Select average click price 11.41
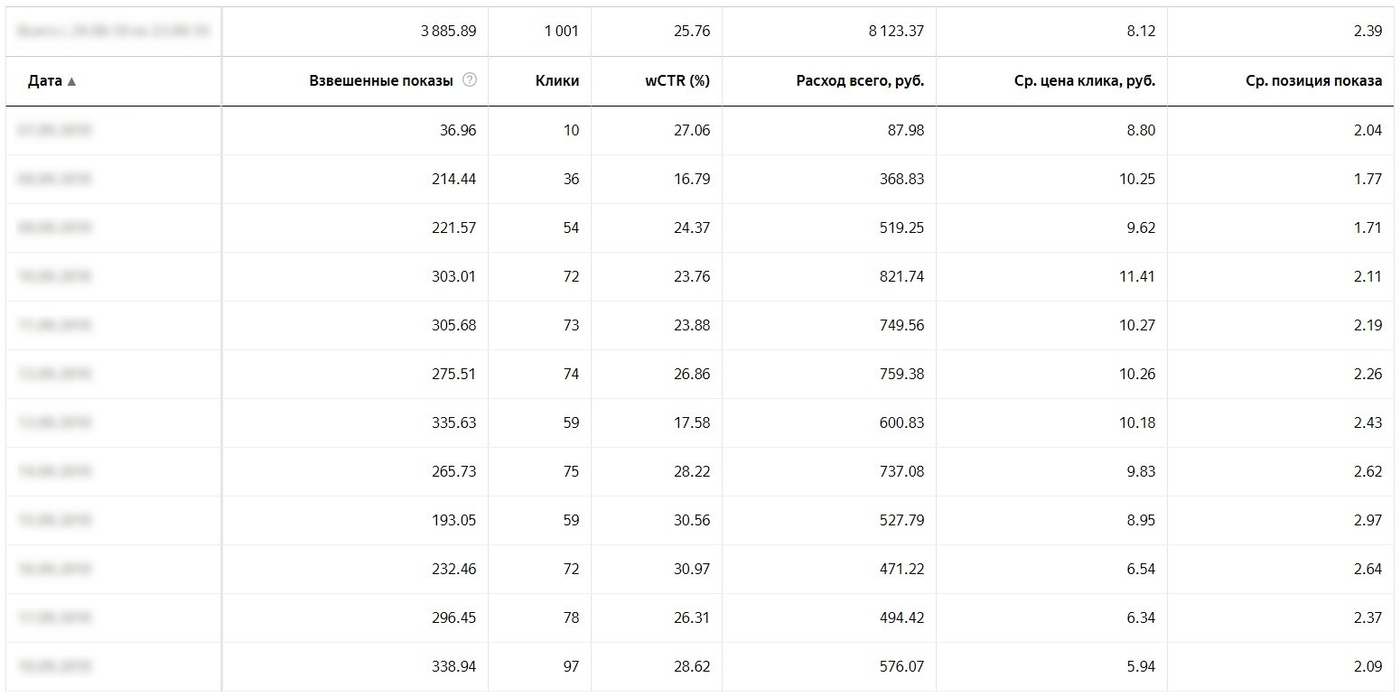The width and height of the screenshot is (1400, 696). pyautogui.click(x=1137, y=276)
